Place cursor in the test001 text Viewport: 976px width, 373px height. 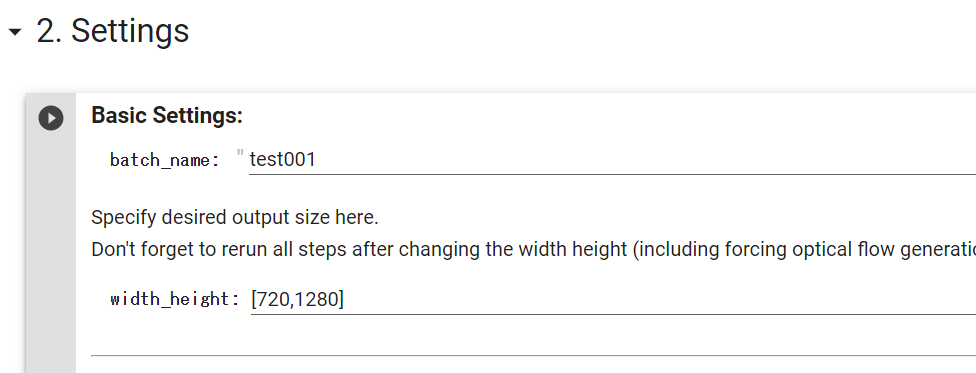point(283,159)
